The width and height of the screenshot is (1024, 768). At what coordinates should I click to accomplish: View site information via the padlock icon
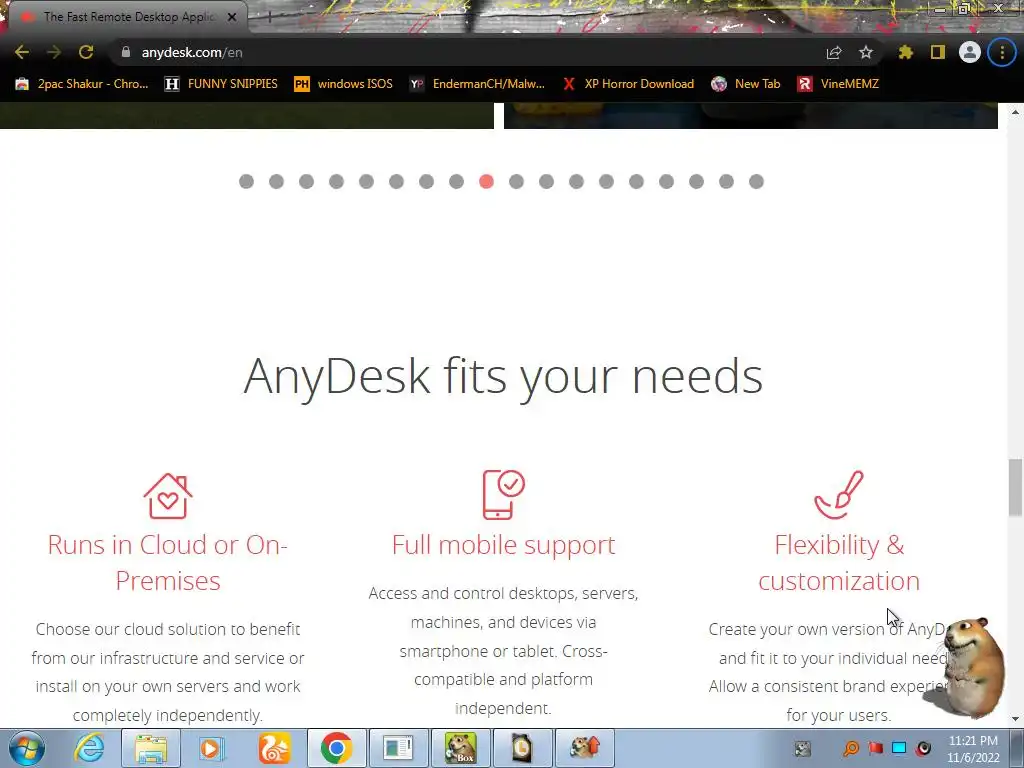click(126, 52)
